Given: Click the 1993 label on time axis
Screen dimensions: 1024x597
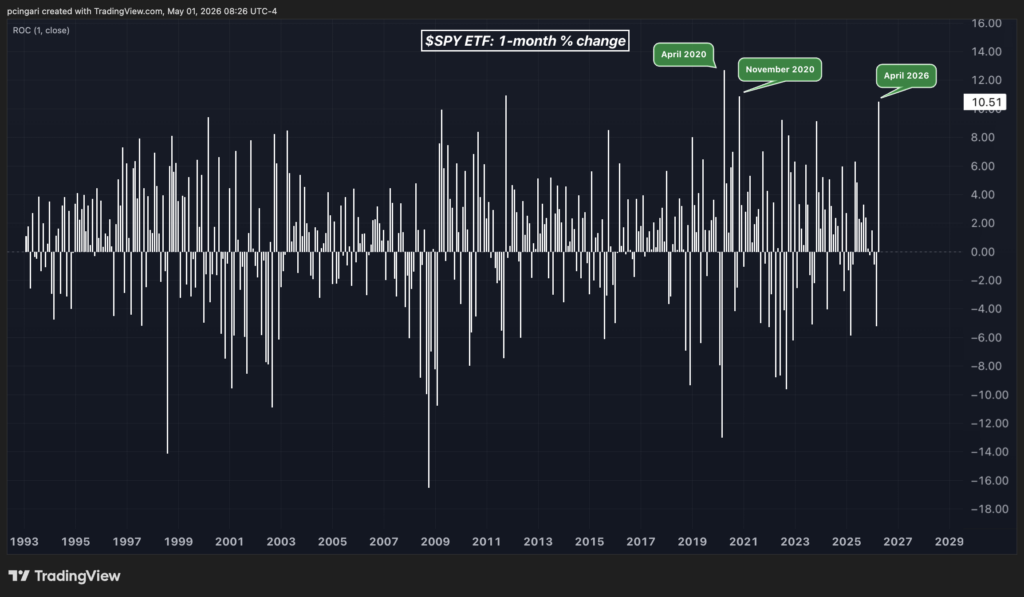Looking at the screenshot, I should (x=24, y=541).
